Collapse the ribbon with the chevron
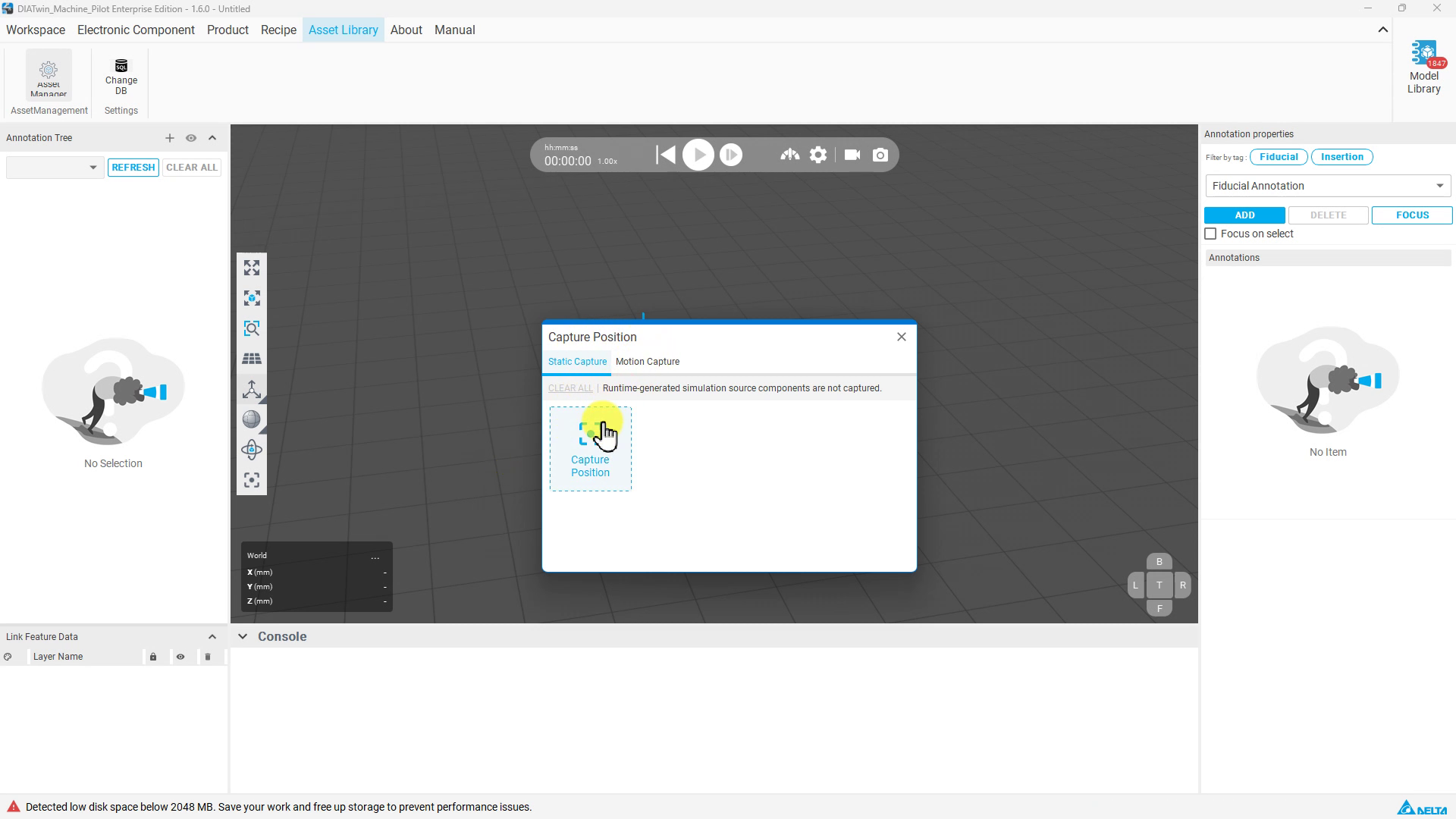The height and width of the screenshot is (819, 1456). point(1382,30)
